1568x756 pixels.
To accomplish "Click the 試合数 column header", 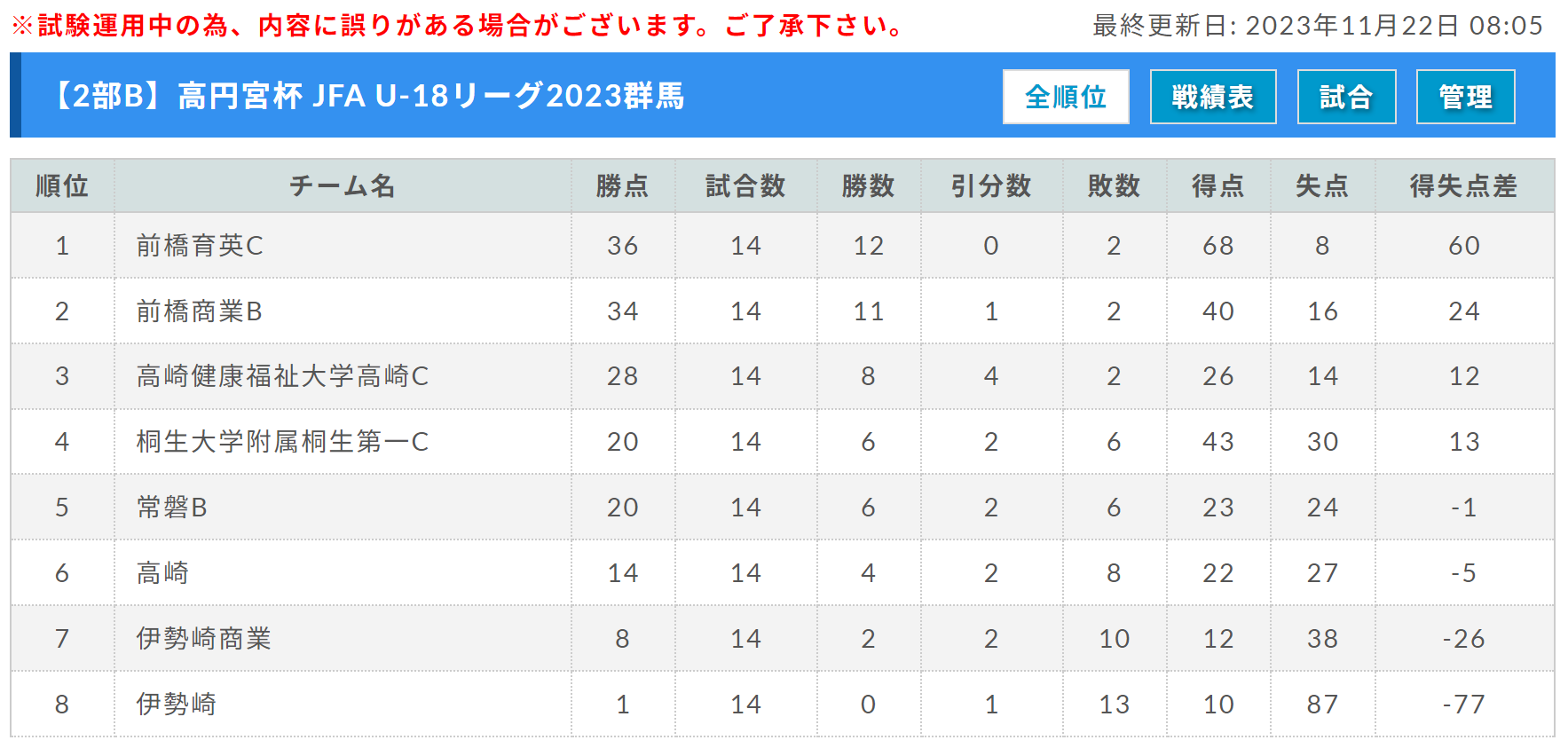I will pyautogui.click(x=745, y=186).
